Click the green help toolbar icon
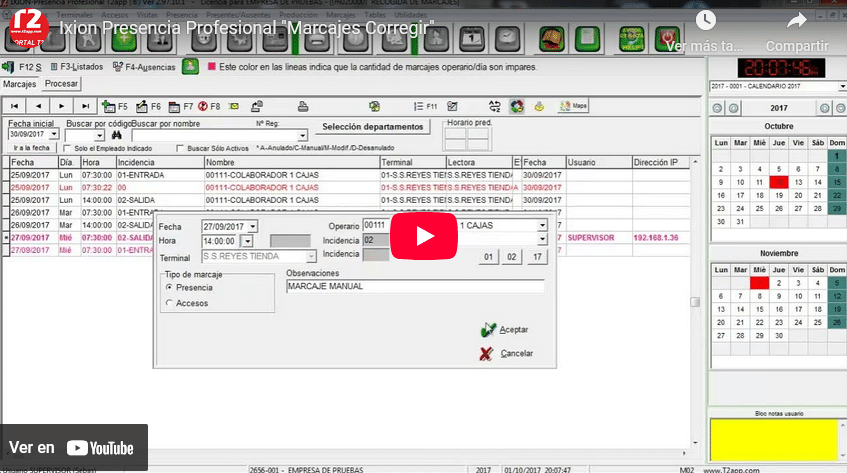 pyautogui.click(x=632, y=39)
